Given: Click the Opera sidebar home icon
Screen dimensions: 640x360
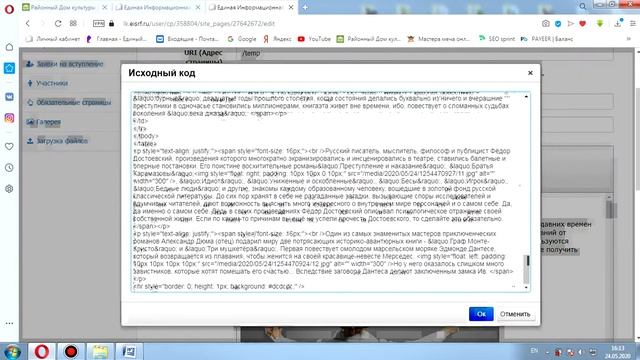Looking at the screenshot, I should [9, 47].
